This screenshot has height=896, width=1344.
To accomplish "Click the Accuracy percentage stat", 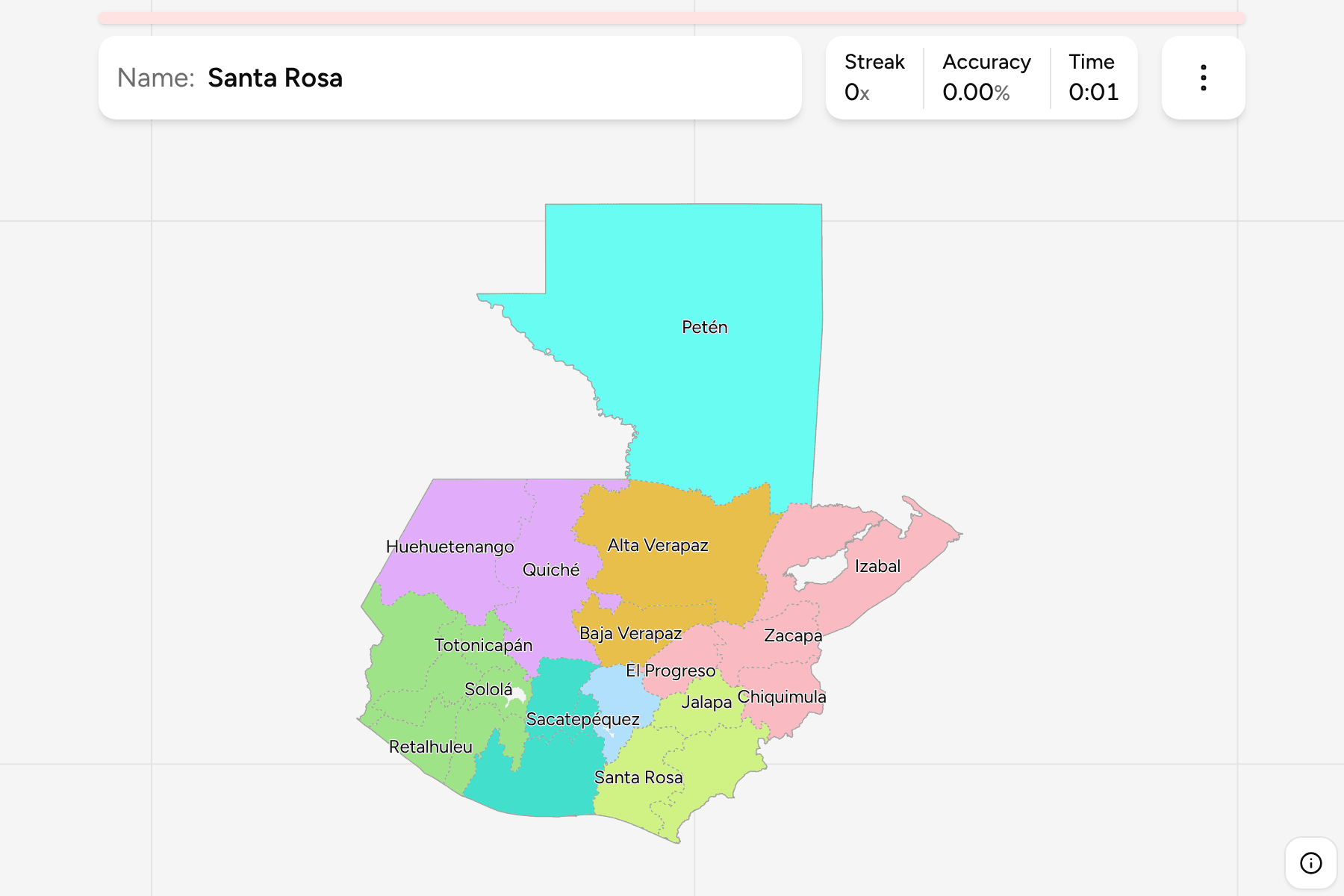I will point(986,78).
